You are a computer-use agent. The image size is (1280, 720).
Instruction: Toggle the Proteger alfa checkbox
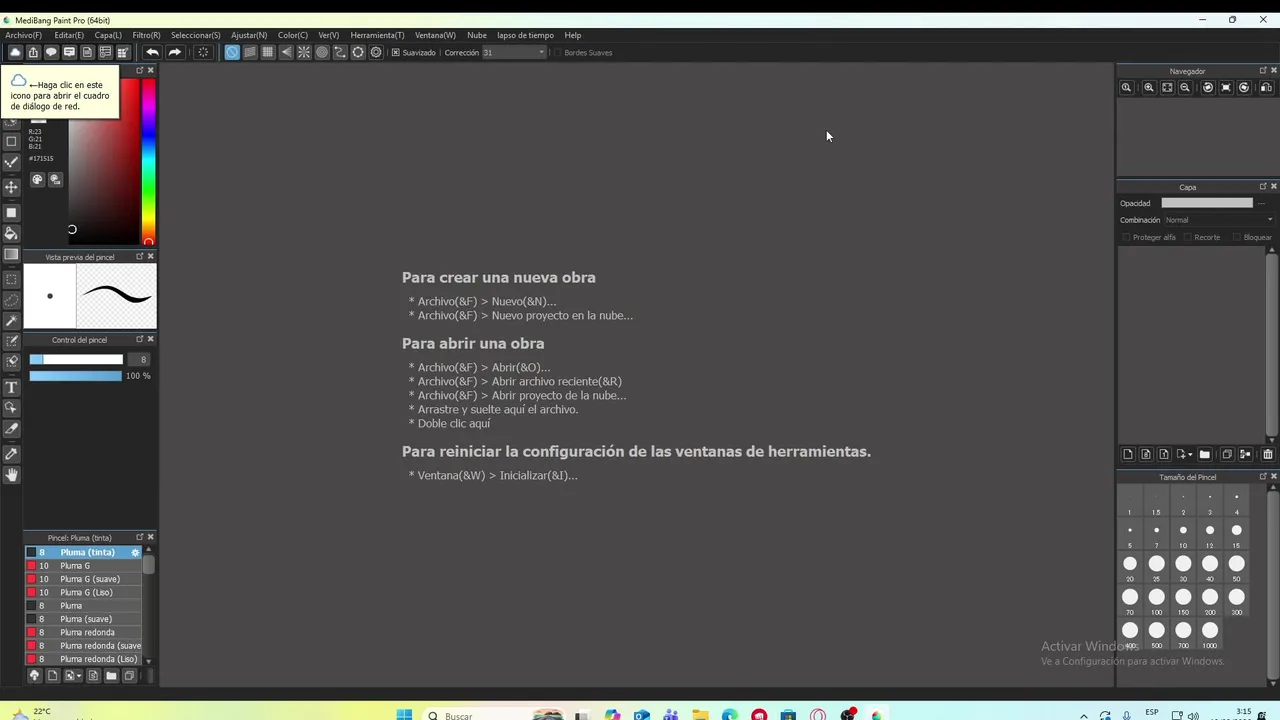point(1126,237)
